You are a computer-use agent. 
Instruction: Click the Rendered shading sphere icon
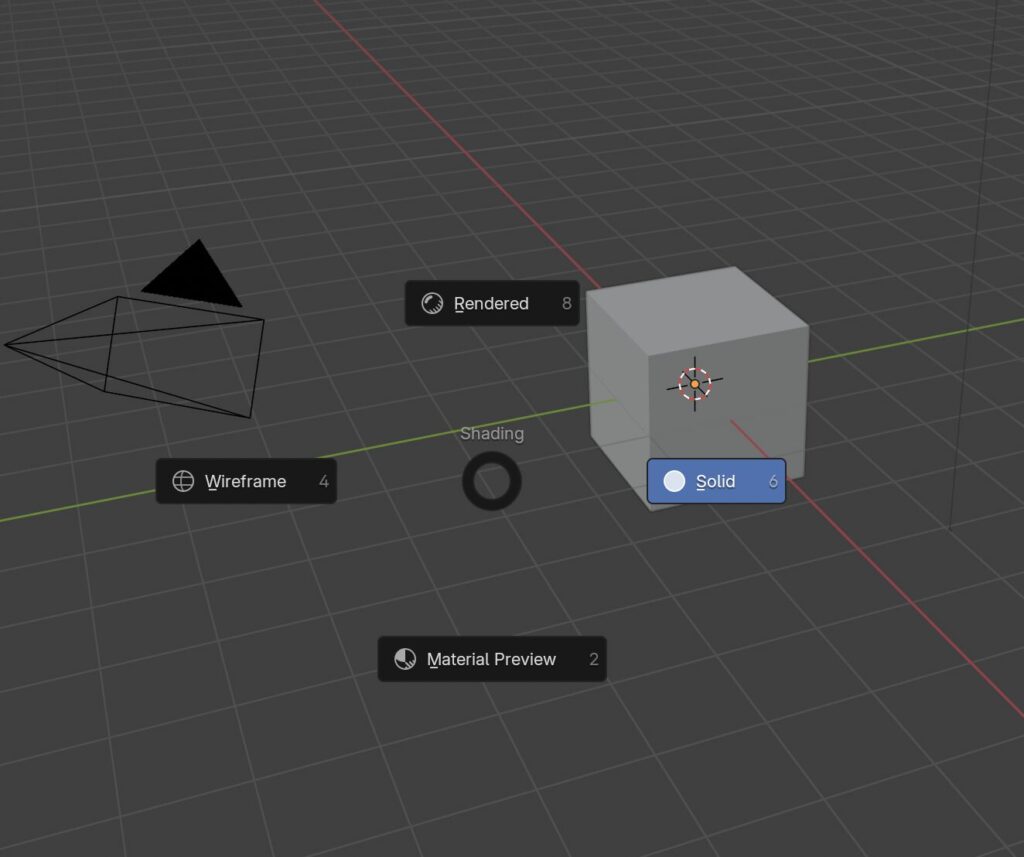tap(432, 303)
